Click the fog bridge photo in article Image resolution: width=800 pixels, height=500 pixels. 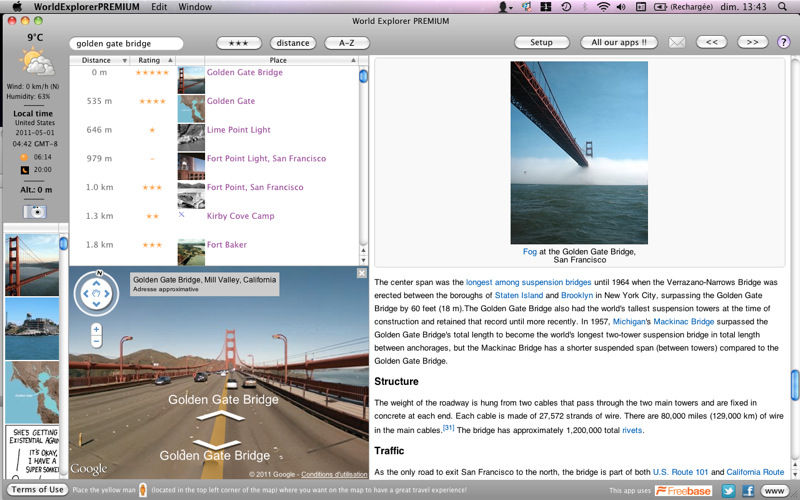tap(579, 153)
